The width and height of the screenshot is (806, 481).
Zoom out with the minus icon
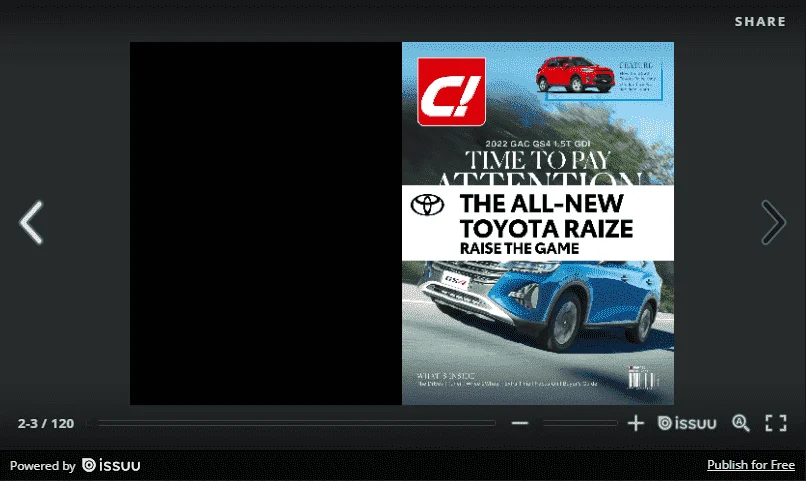tap(520, 423)
